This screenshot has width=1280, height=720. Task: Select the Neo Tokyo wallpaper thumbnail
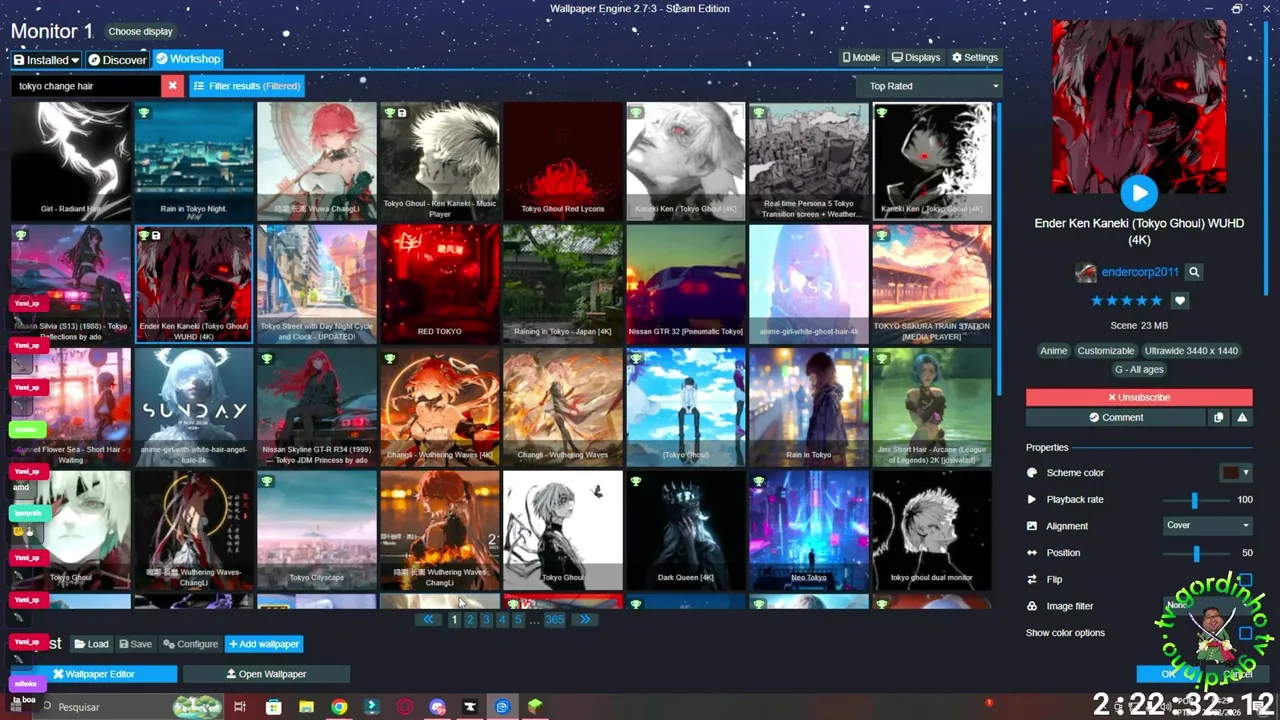click(809, 530)
